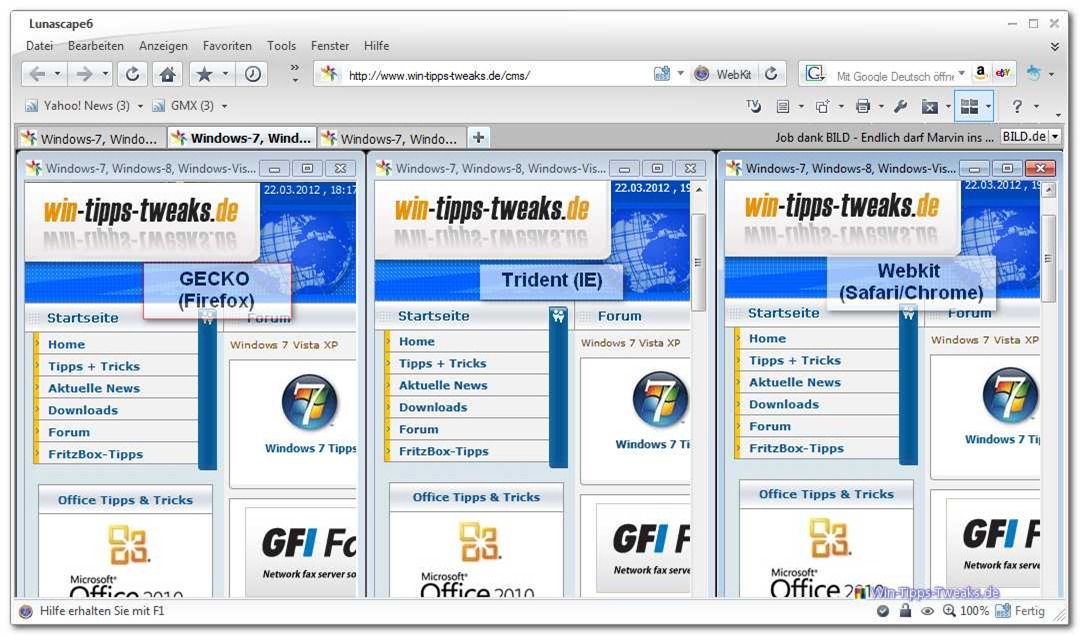The image size is (1080, 636).
Task: Expand GMX feed dropdown
Action: (x=225, y=106)
